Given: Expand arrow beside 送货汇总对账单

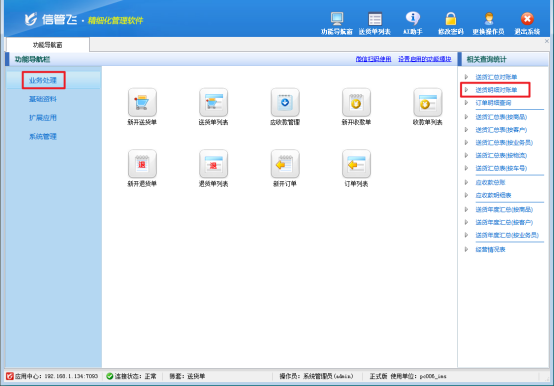Looking at the screenshot, I should tap(466, 77).
